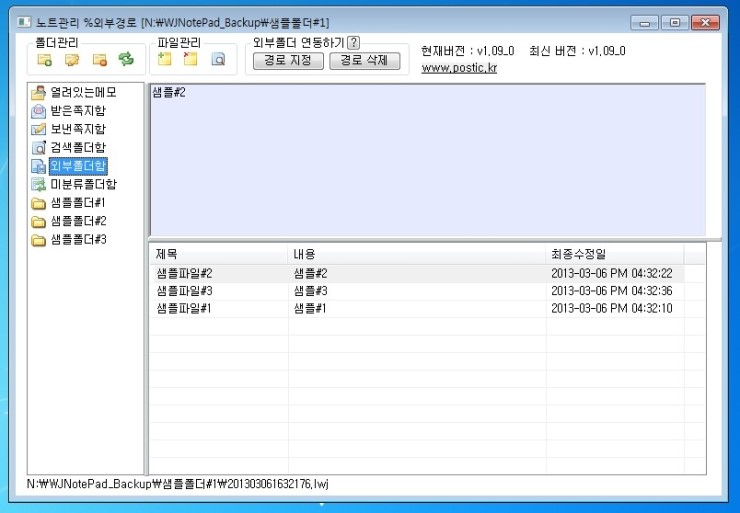Select highlighted 외부폴더함 tree item
This screenshot has height=513, width=740.
pos(78,166)
